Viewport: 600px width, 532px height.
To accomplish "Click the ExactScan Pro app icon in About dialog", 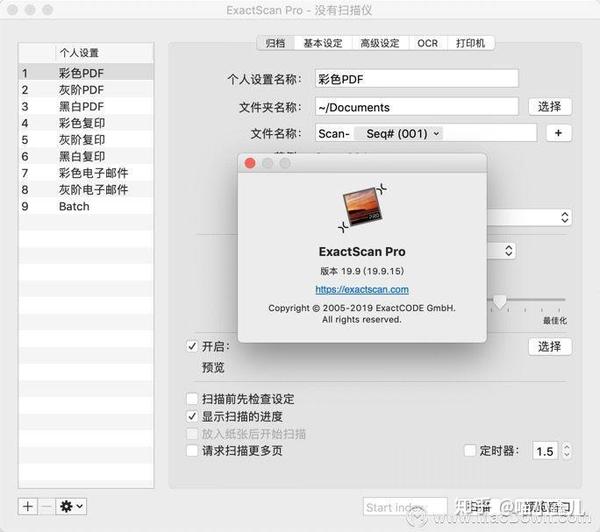I will point(362,208).
